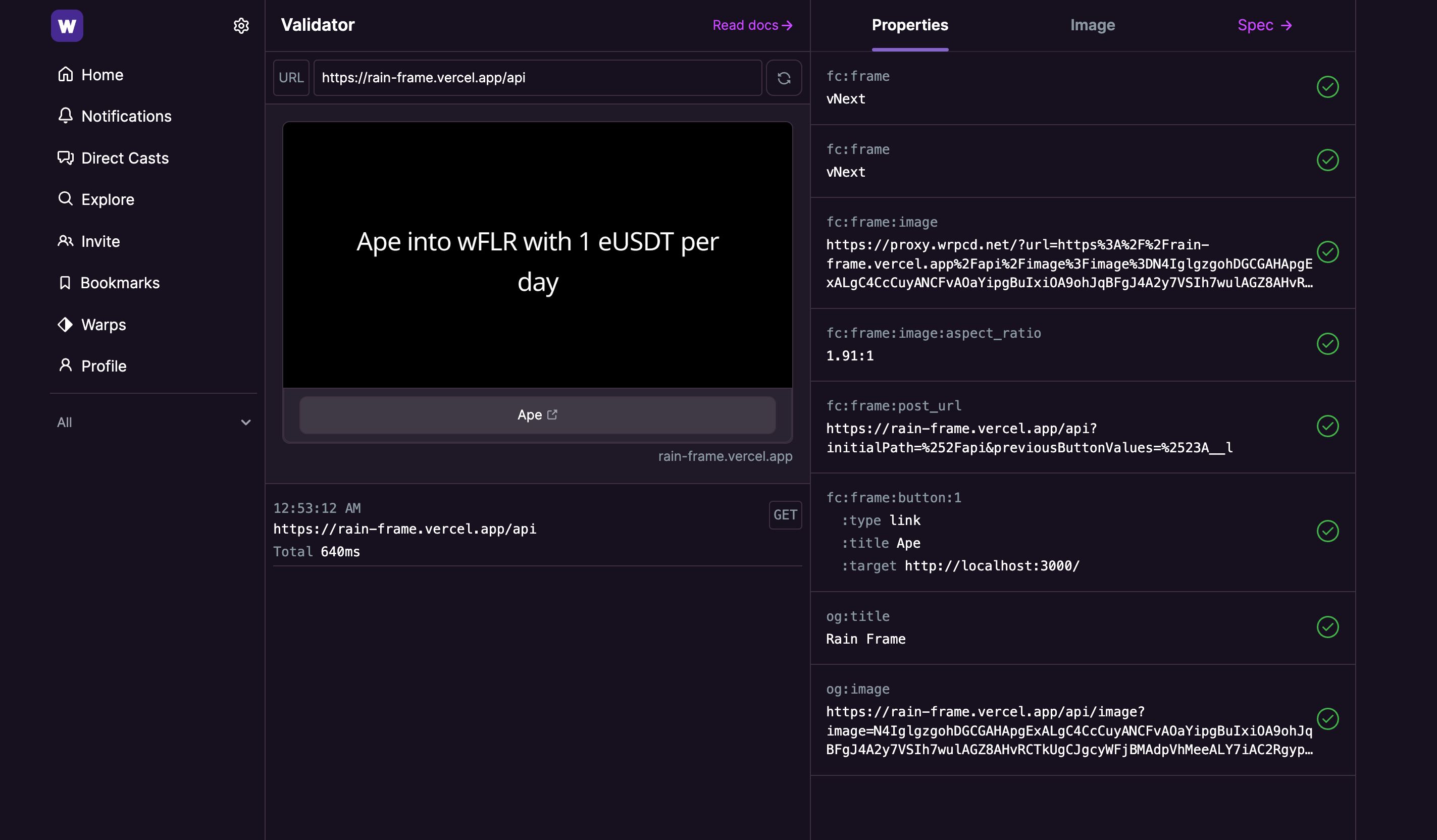The height and width of the screenshot is (840, 1437).
Task: Click the Ape external link button
Action: (x=537, y=415)
